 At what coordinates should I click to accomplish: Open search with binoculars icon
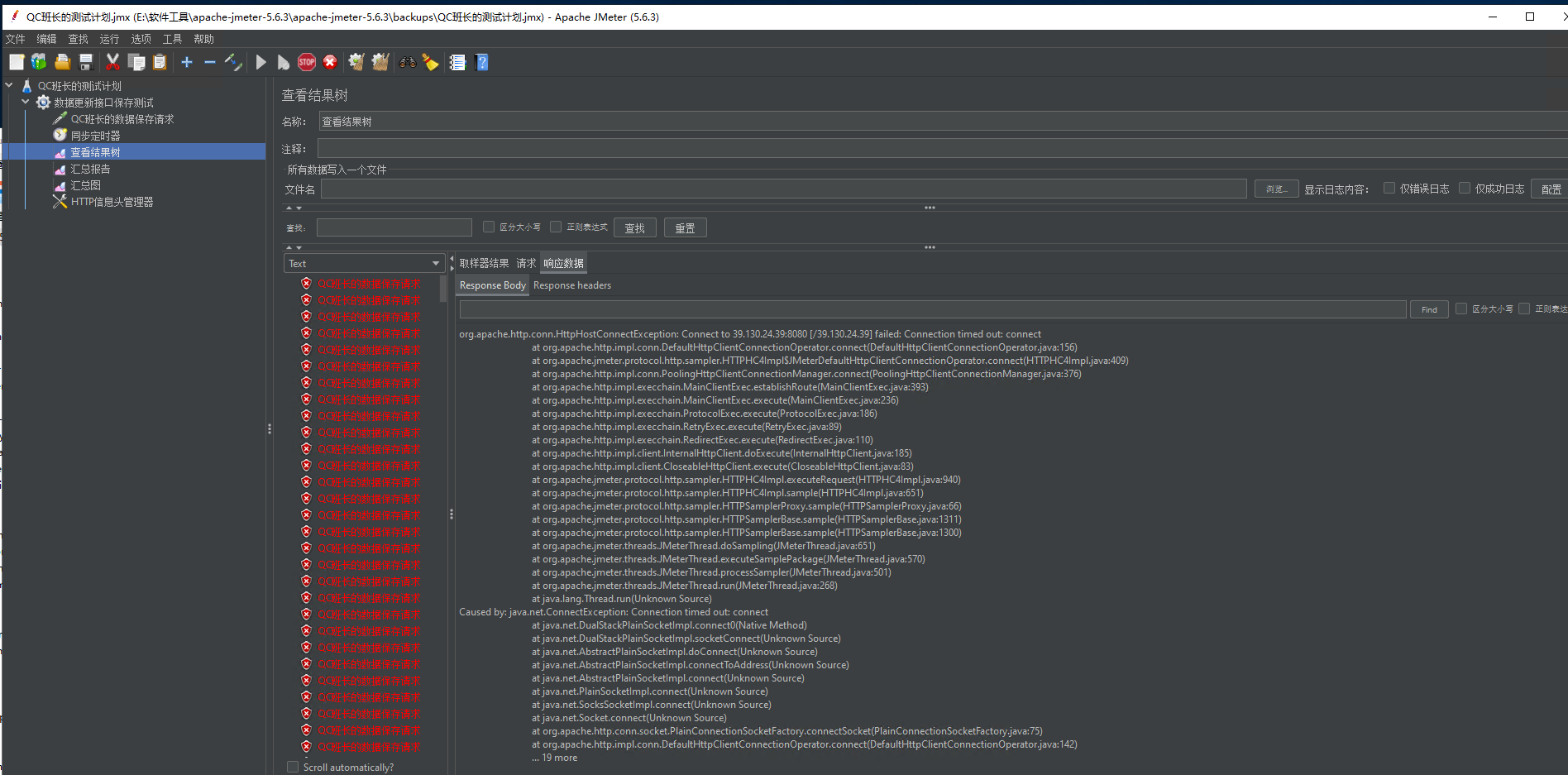tap(408, 62)
